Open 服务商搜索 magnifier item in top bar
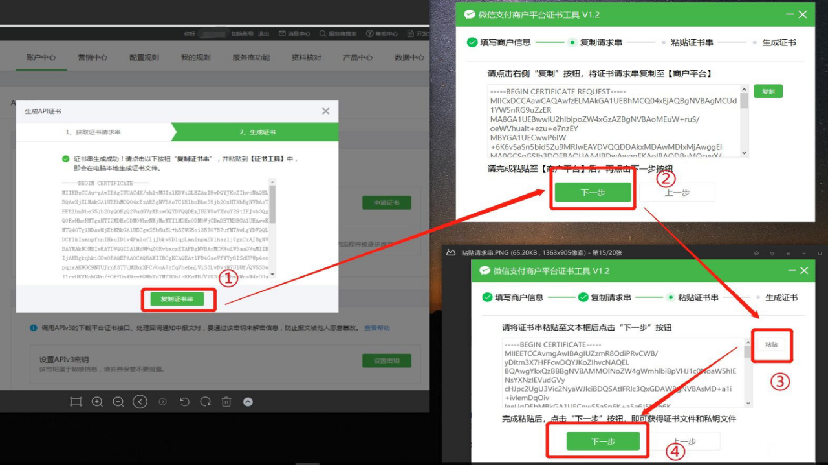The height and width of the screenshot is (465, 828). click(x=338, y=34)
